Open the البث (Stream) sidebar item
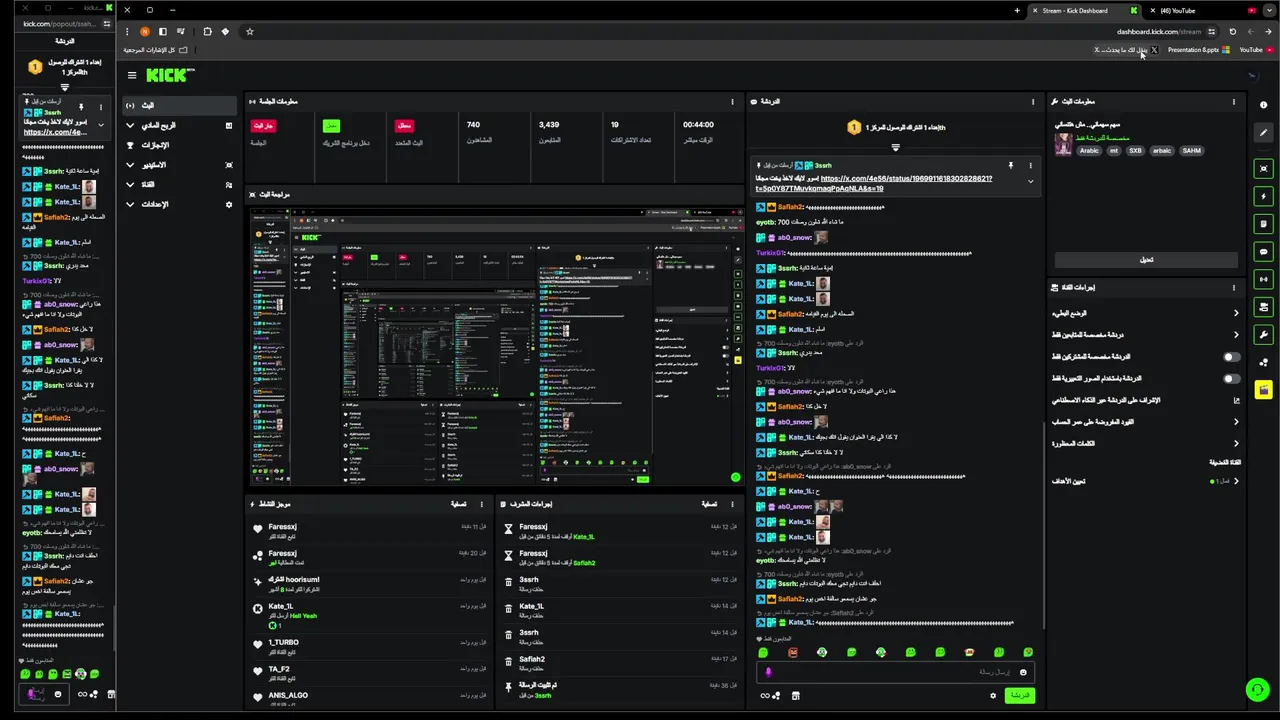The height and width of the screenshot is (720, 1280). tap(180, 105)
